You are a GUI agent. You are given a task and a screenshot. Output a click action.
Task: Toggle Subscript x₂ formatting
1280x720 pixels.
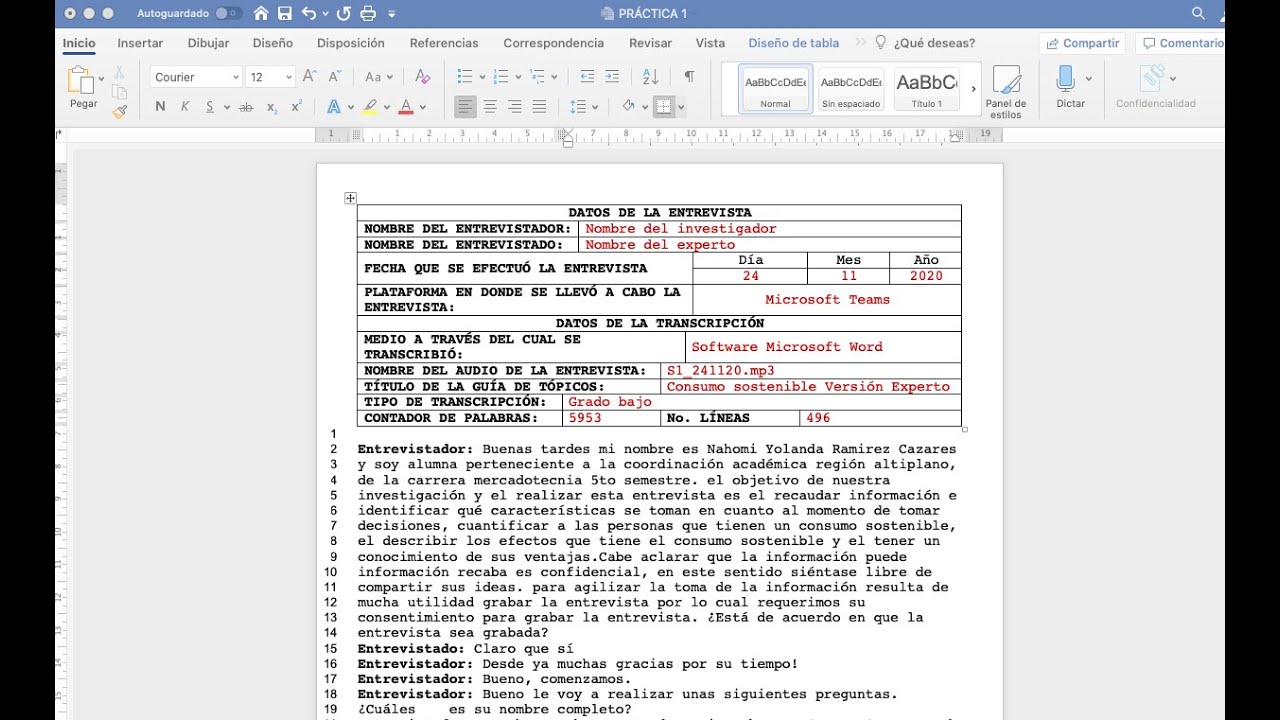272,107
